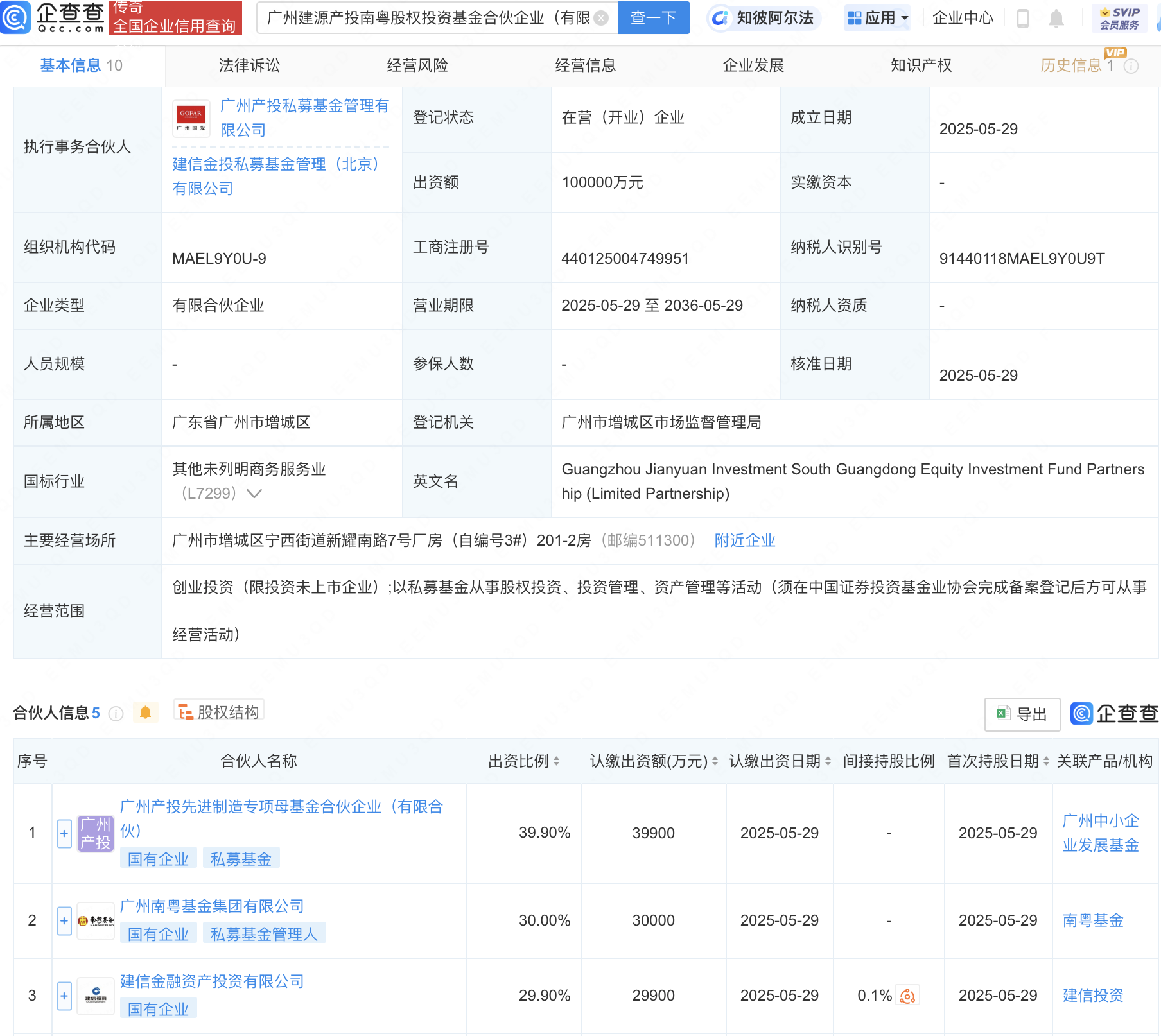This screenshot has height=1036, width=1161.
Task: Click 附近企业 link by address
Action: (x=745, y=540)
